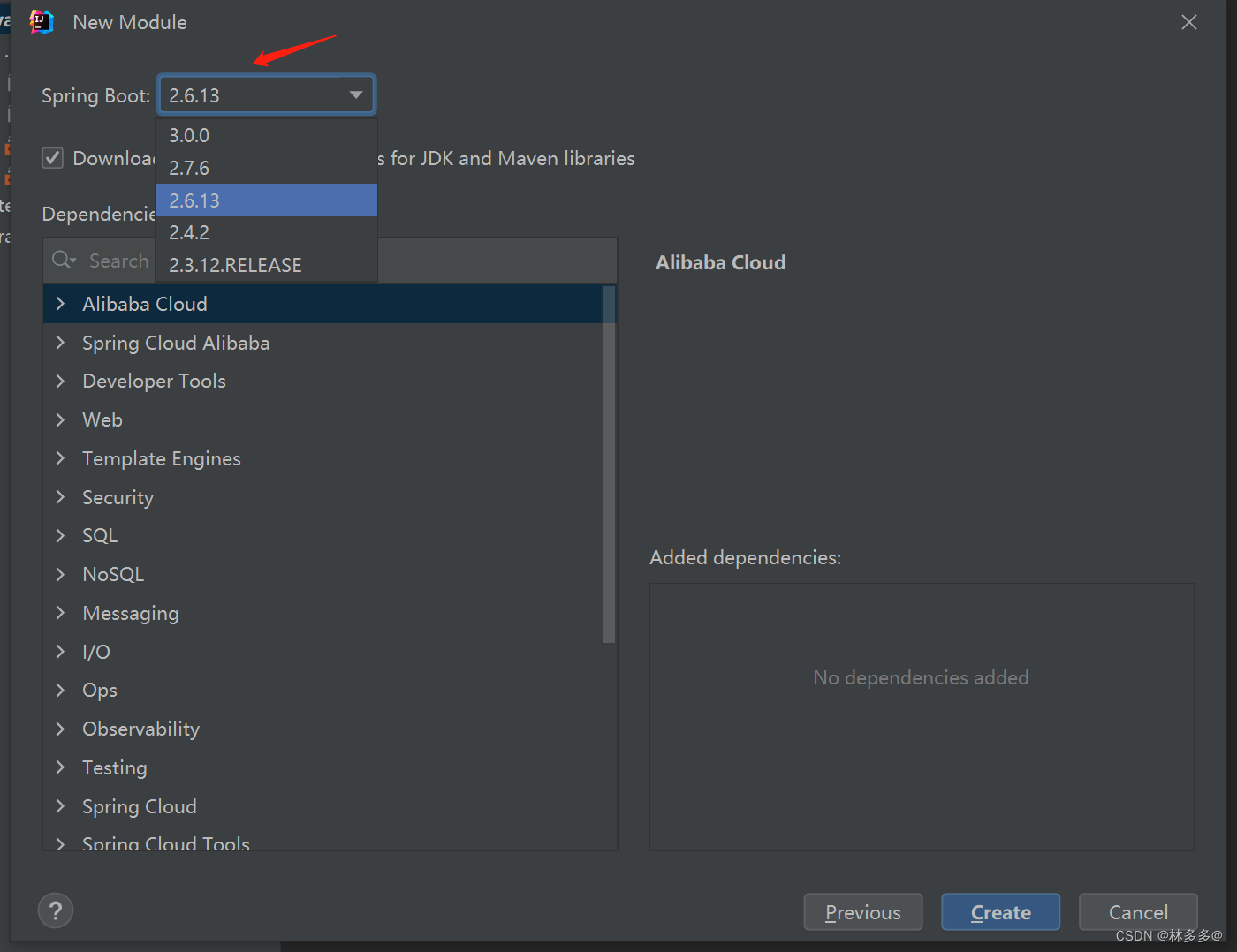
Task: Expand the Testing category chevron
Action: [60, 767]
